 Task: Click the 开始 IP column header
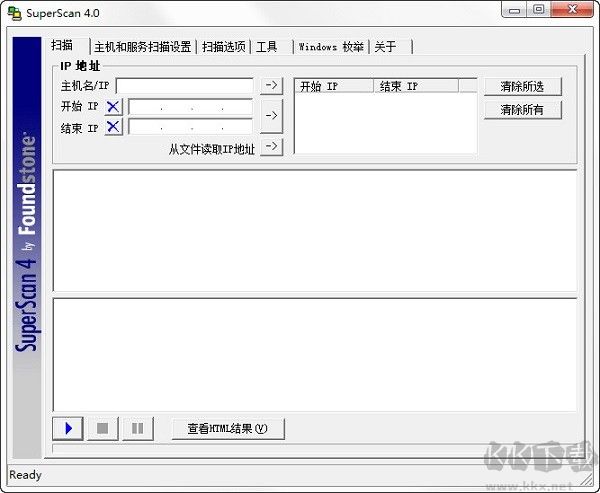click(x=334, y=86)
